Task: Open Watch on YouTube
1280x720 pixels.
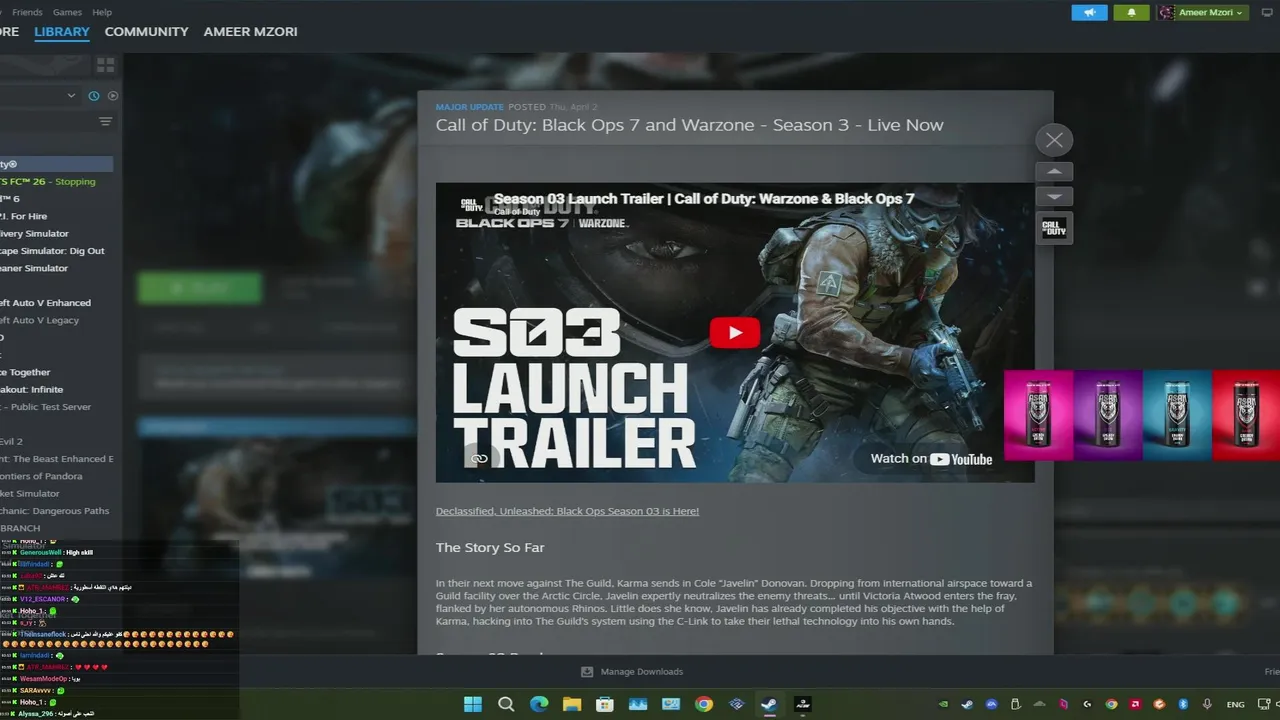Action: tap(931, 459)
